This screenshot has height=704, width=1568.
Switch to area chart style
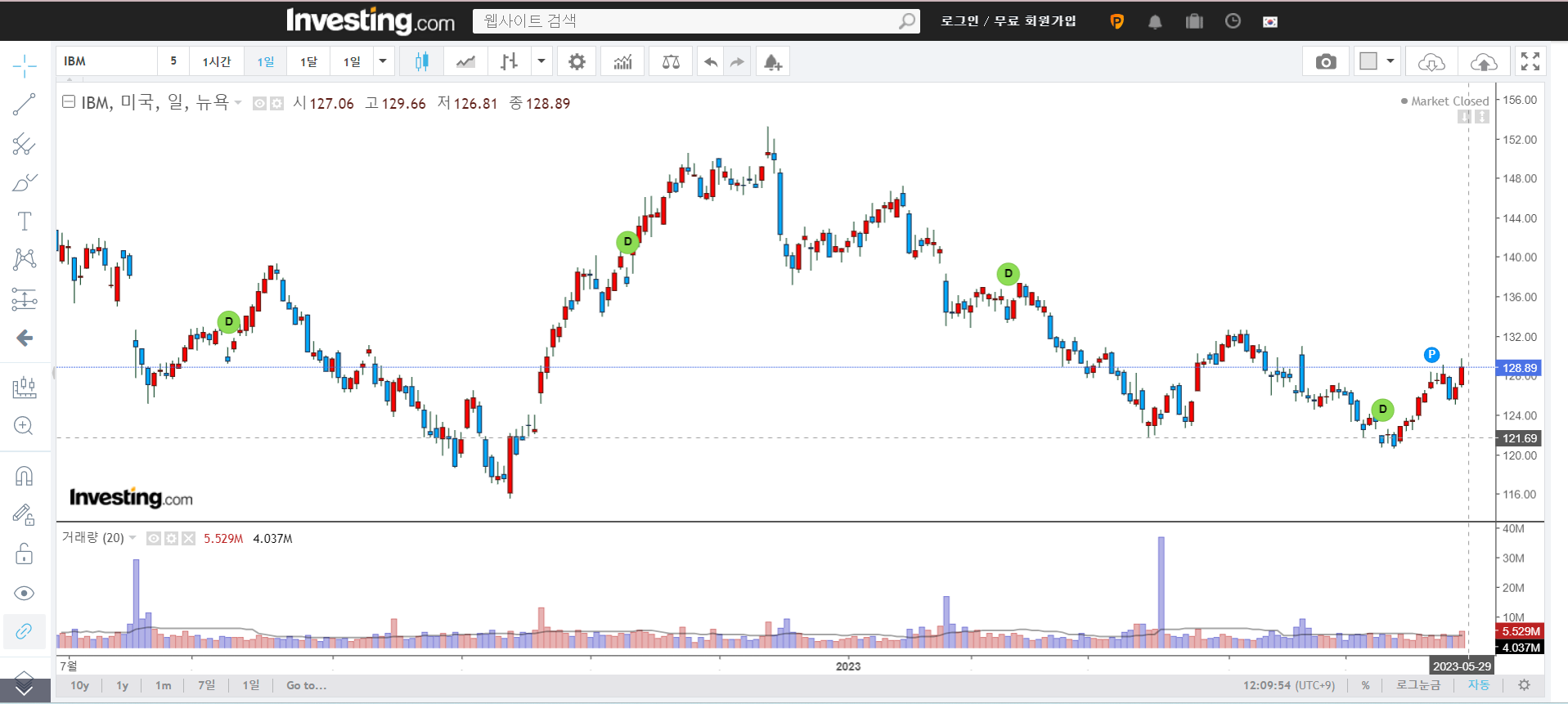tap(465, 61)
